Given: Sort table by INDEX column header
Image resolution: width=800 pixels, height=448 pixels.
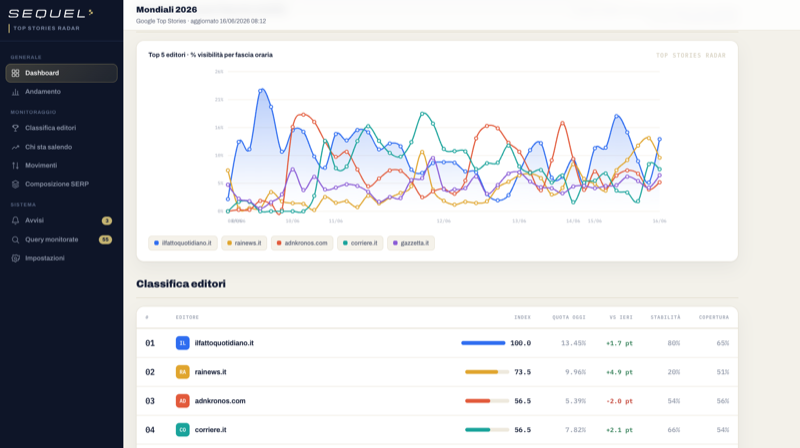Looking at the screenshot, I should pos(522,317).
